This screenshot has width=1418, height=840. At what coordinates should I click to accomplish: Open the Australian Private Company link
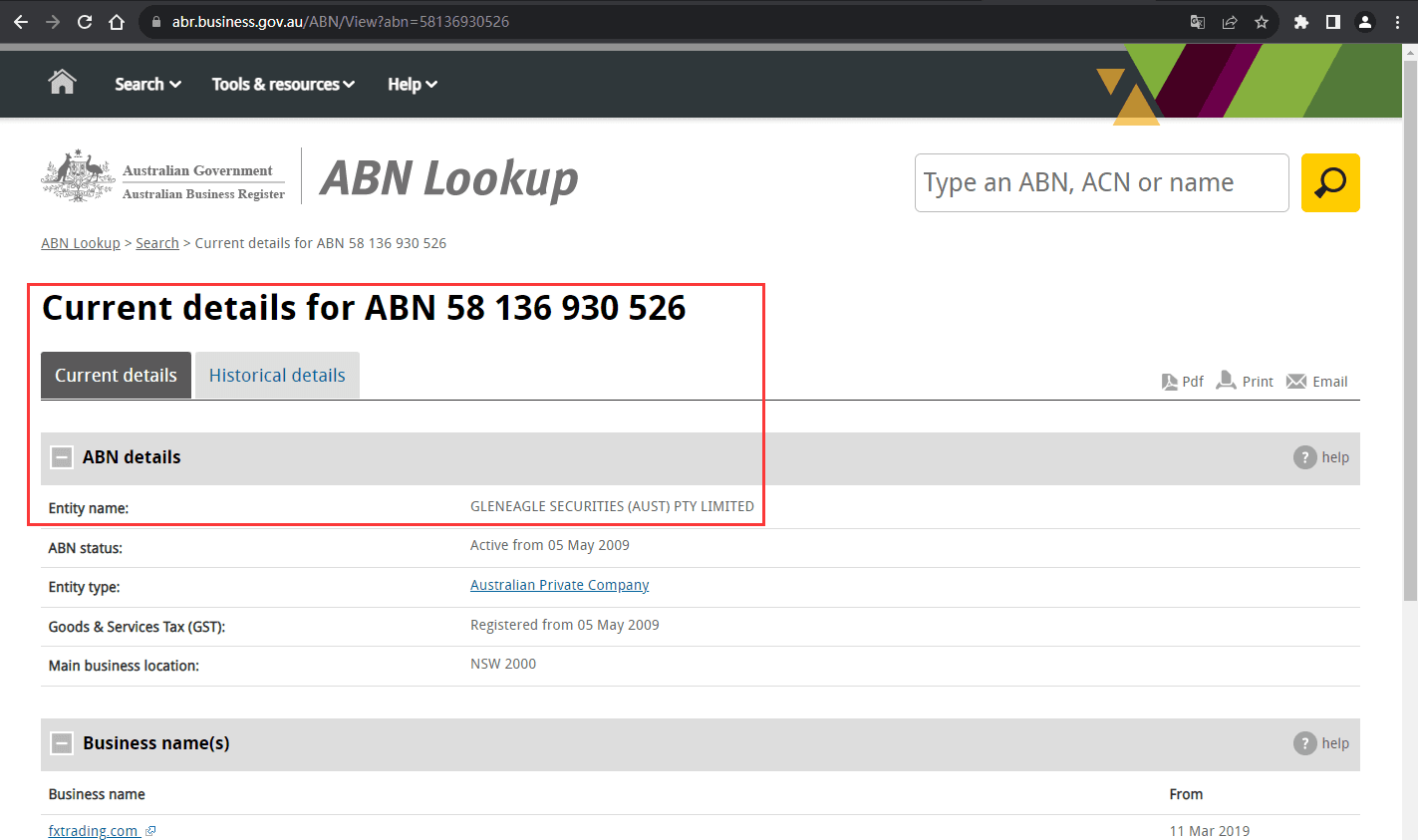coord(560,585)
